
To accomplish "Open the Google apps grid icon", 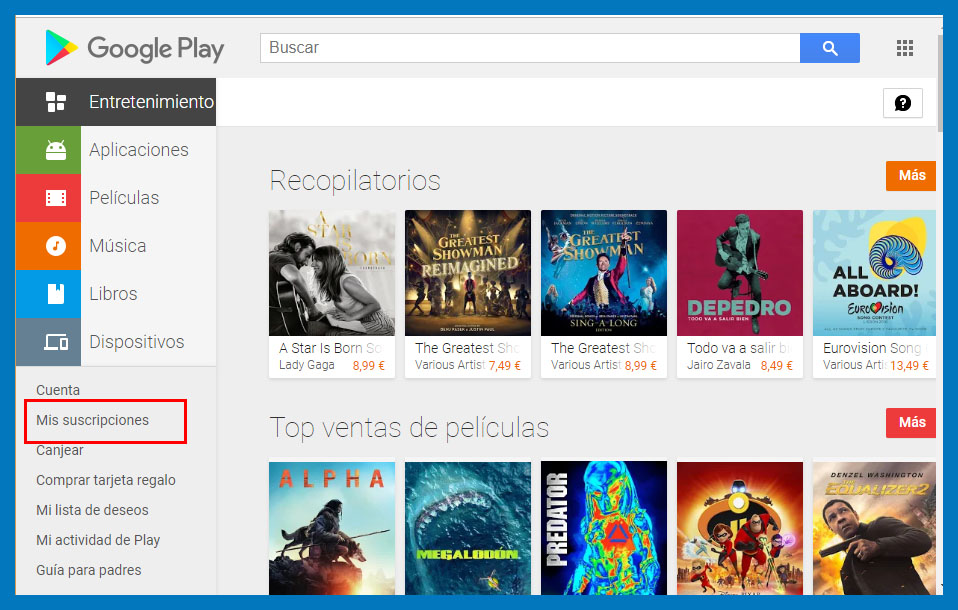I will point(905,48).
